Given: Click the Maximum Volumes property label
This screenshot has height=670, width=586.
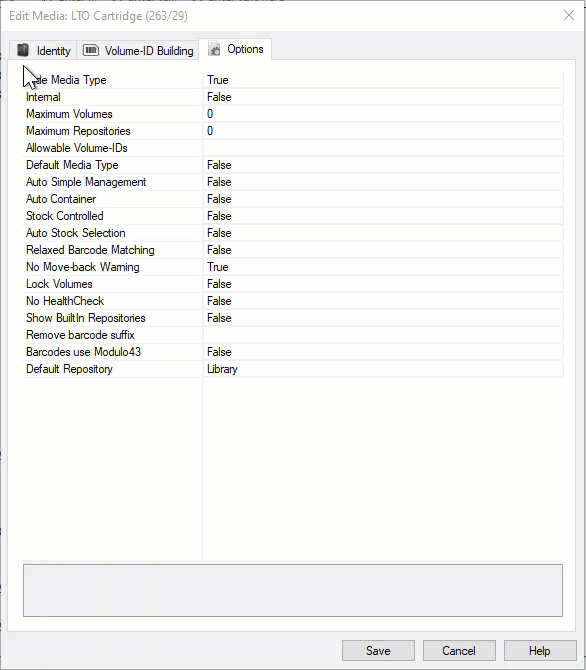Looking at the screenshot, I should click(69, 114).
